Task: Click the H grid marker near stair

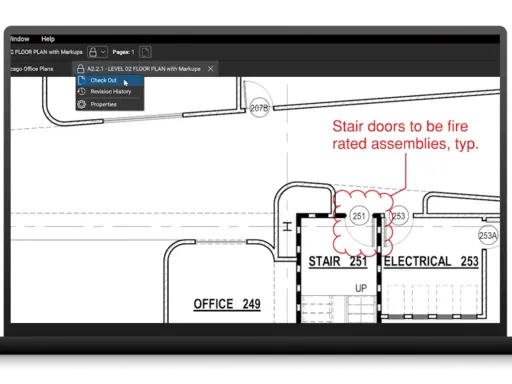Action: pos(287,227)
